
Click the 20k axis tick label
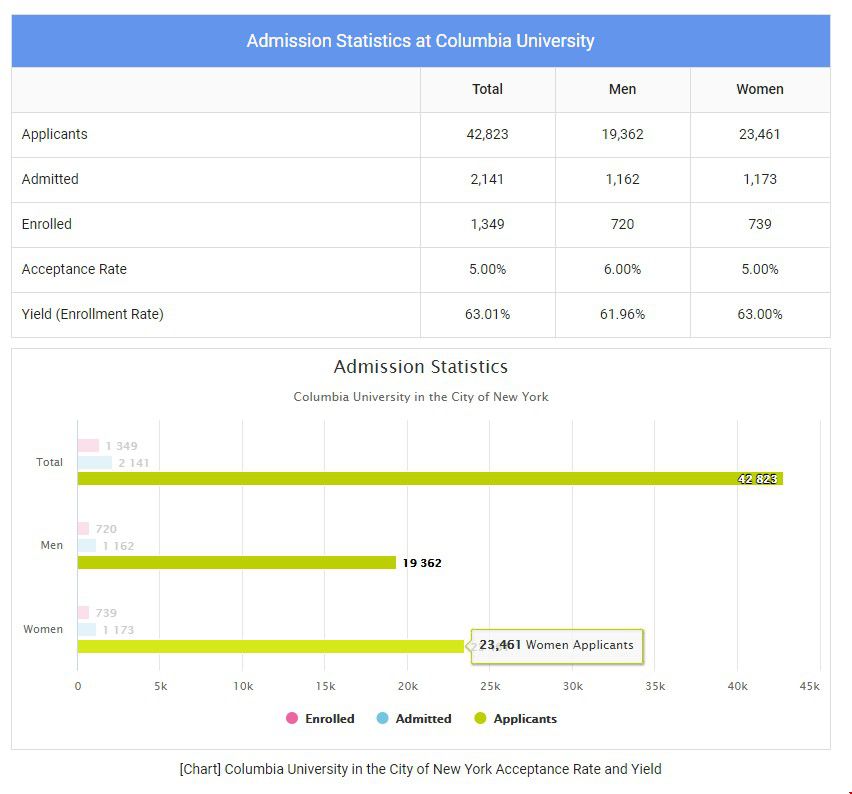(408, 686)
